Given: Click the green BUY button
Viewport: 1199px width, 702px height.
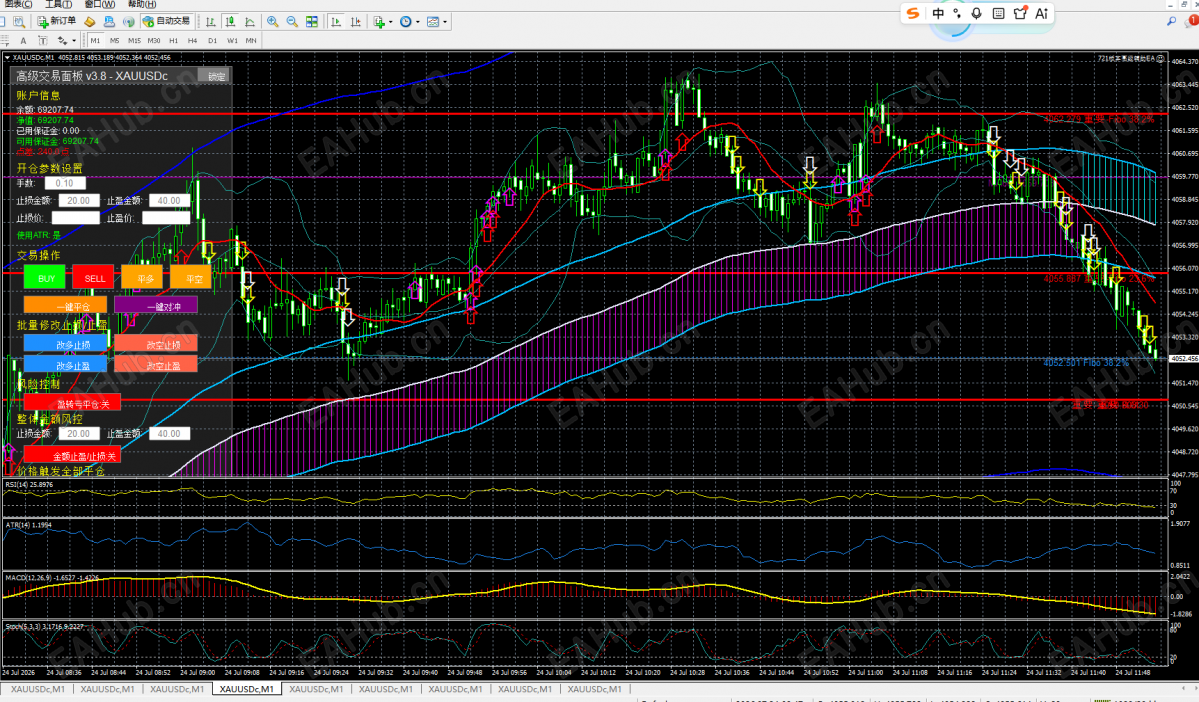Looking at the screenshot, I should [45, 278].
